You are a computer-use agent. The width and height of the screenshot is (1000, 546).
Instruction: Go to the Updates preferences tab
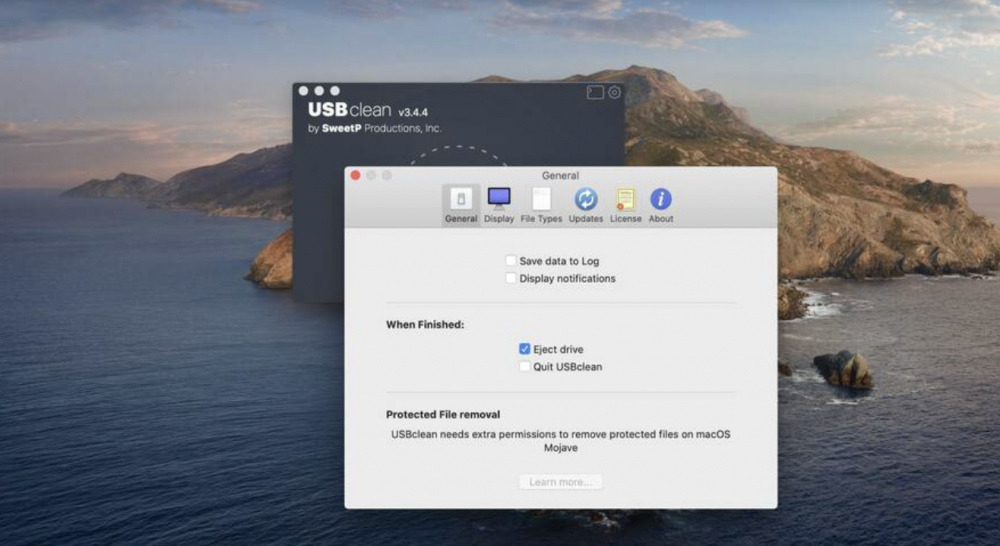(585, 205)
